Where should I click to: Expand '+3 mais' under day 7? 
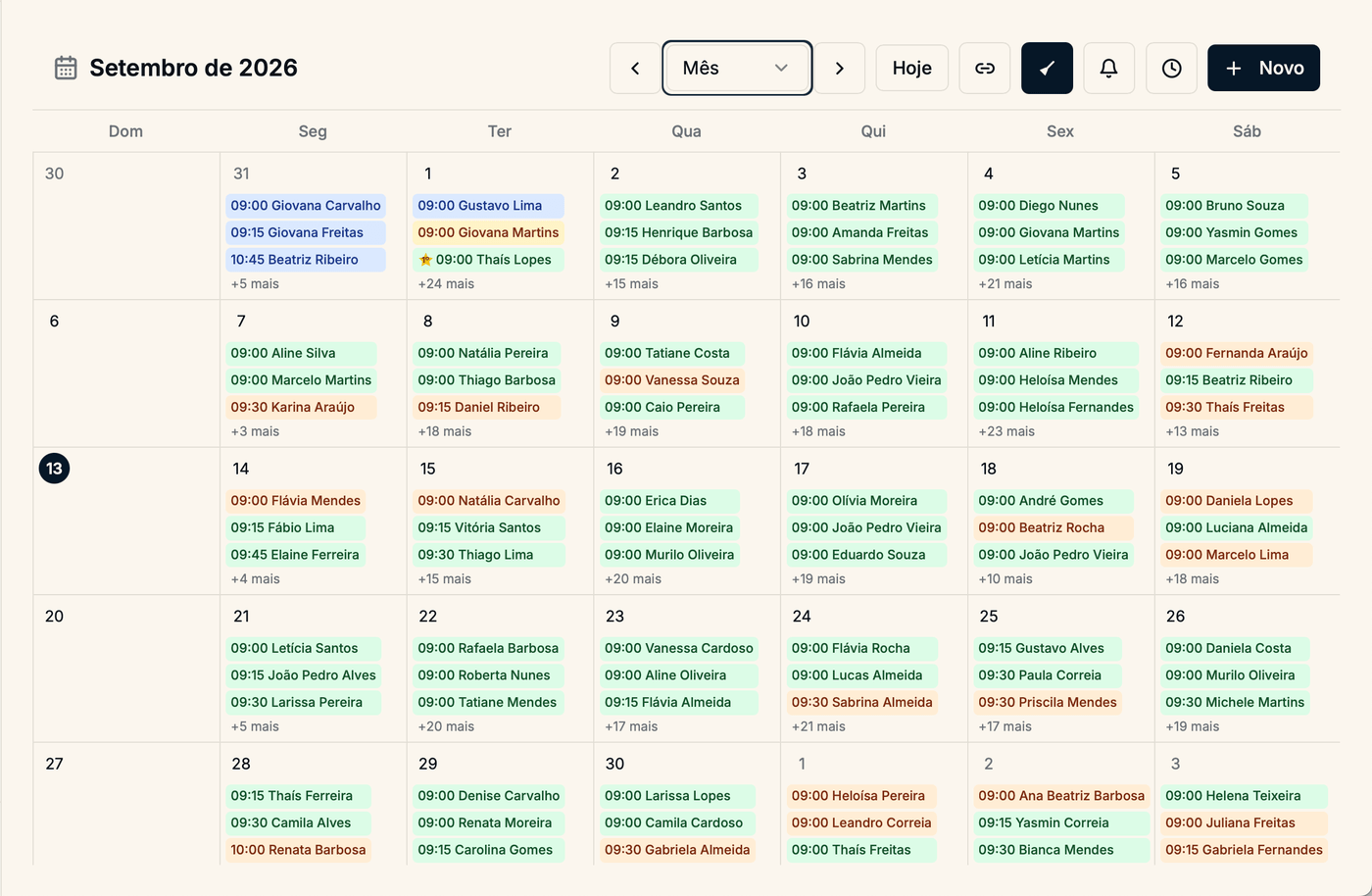click(x=255, y=431)
